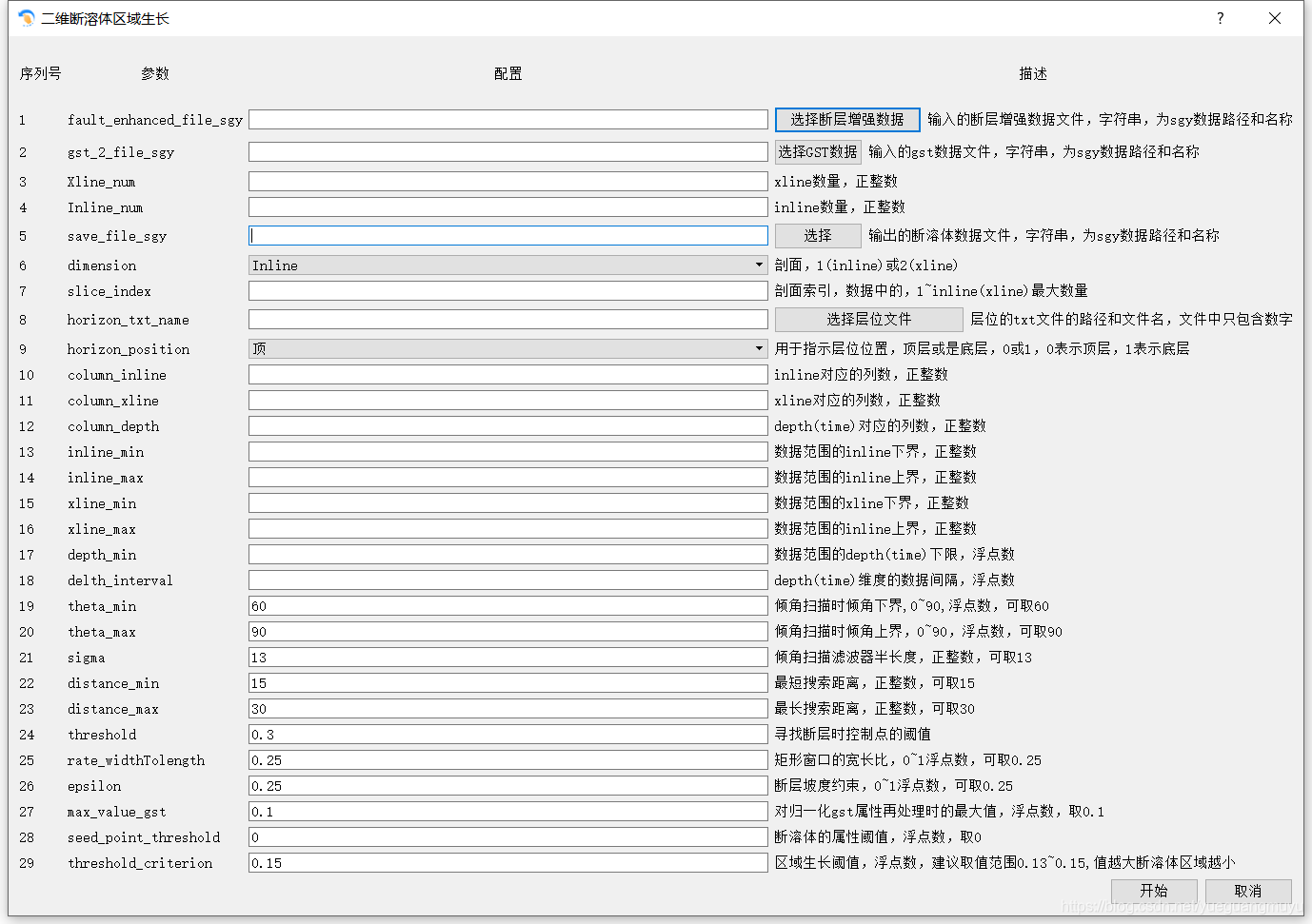Click the 选择断层增强数据 button

(x=847, y=119)
